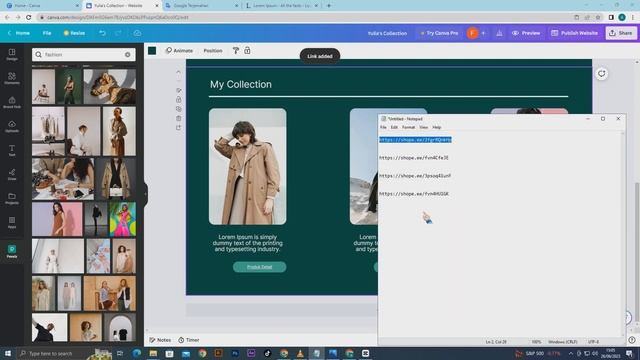Delete the page with trash icon
The width and height of the screenshot is (640, 360).
pos(178,118)
